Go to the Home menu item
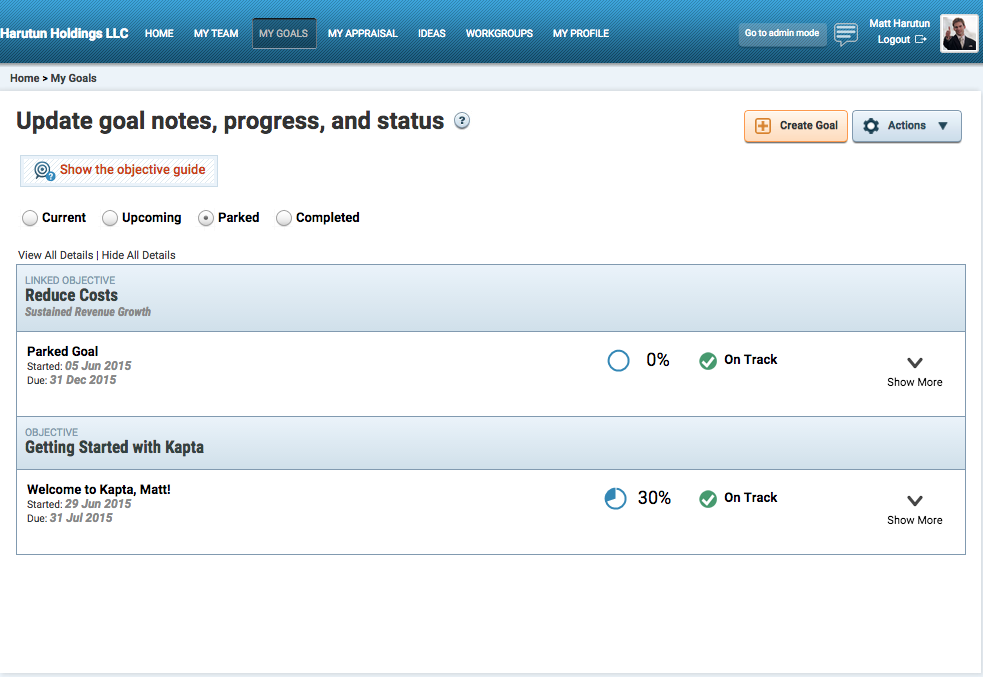Viewport: 983px width, 677px height. pyautogui.click(x=159, y=33)
